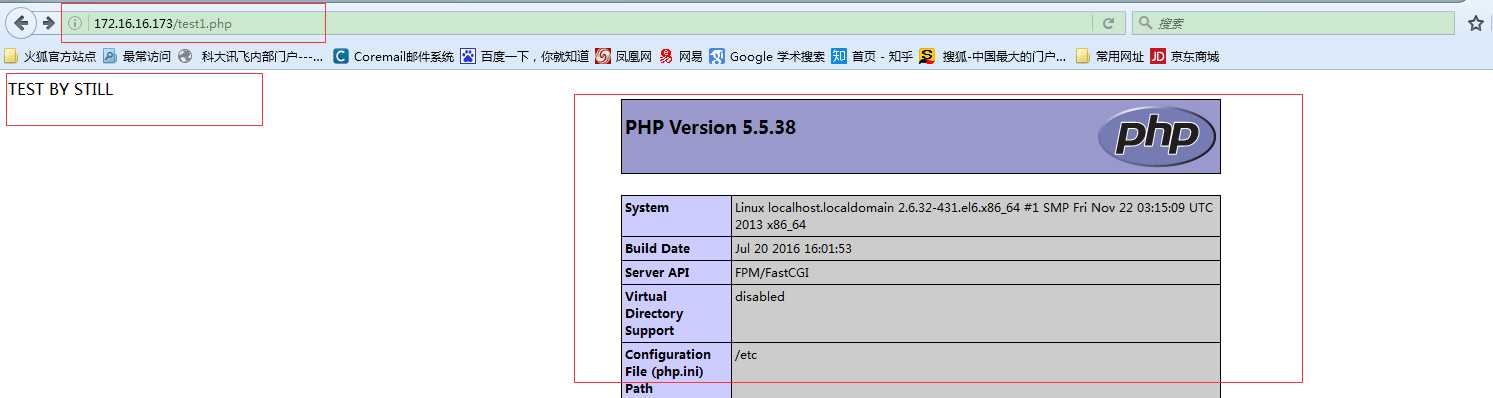The height and width of the screenshot is (398, 1493).
Task: Open site info icon in address bar
Action: (75, 23)
